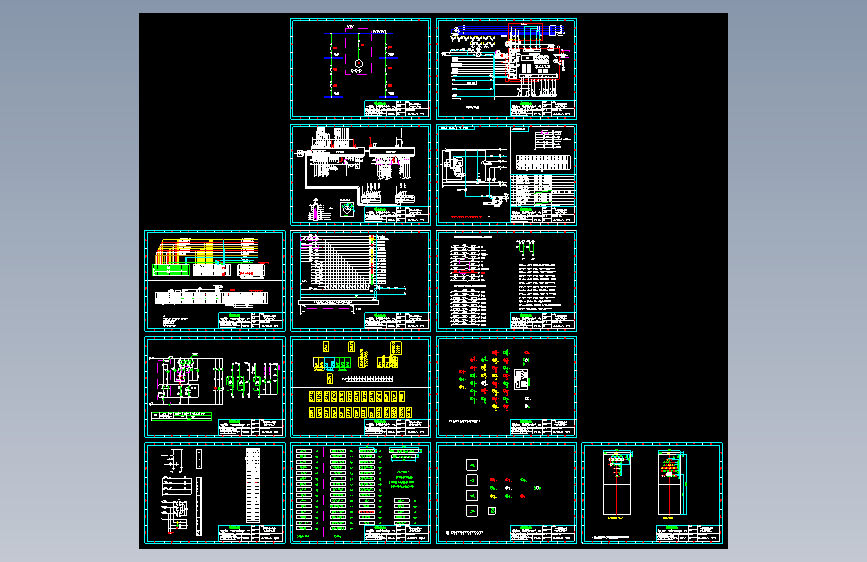Click the left cabinet outline in the bottom-right sheet
This screenshot has width=867, height=562.
tap(617, 483)
